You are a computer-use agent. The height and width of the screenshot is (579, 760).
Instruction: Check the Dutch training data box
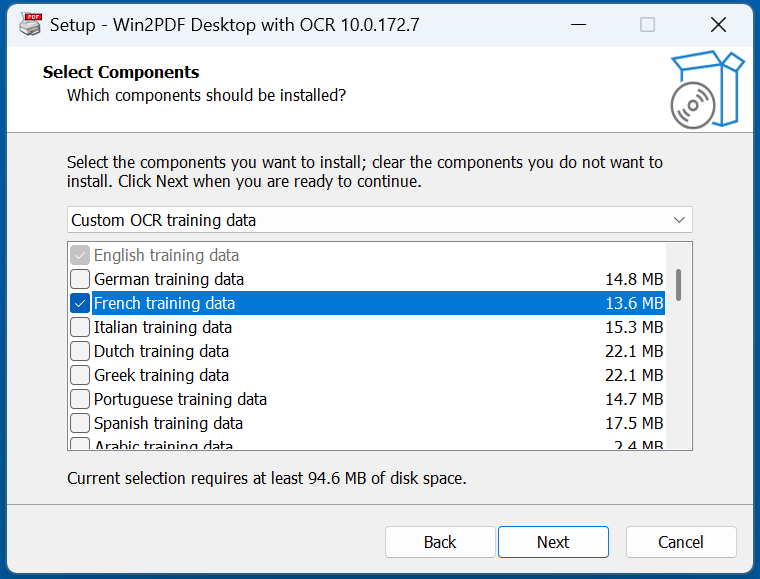coord(80,351)
